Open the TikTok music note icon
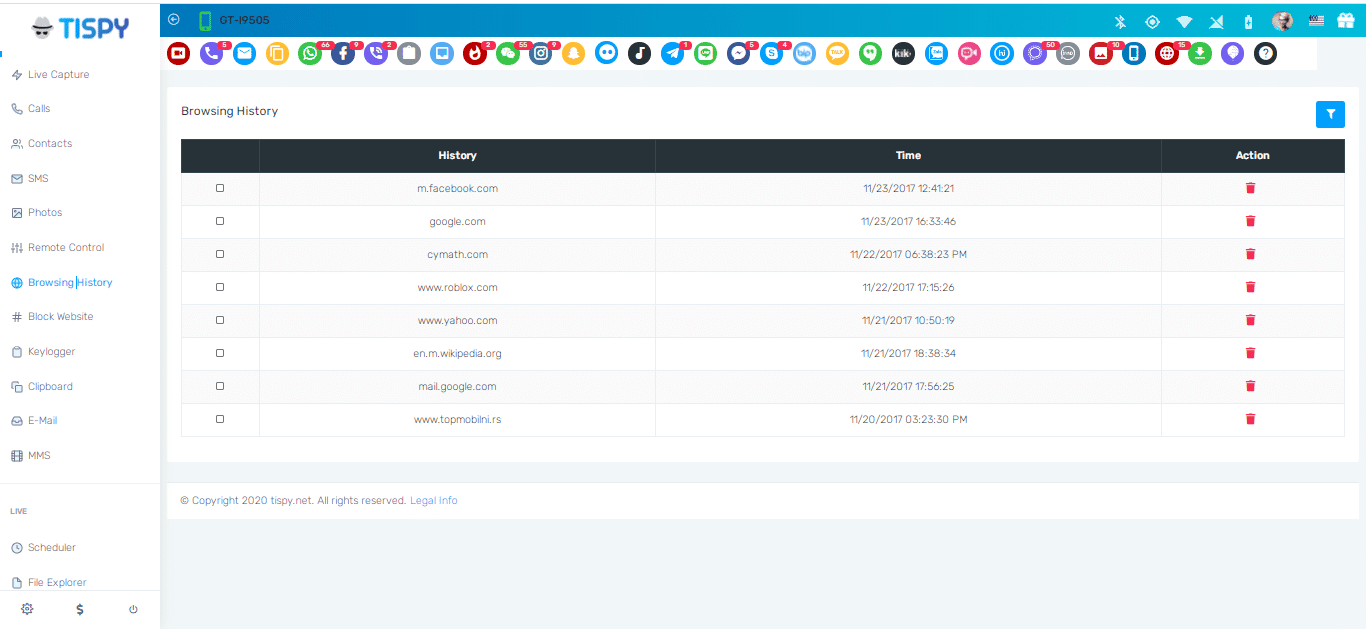The height and width of the screenshot is (629, 1366). click(x=640, y=54)
